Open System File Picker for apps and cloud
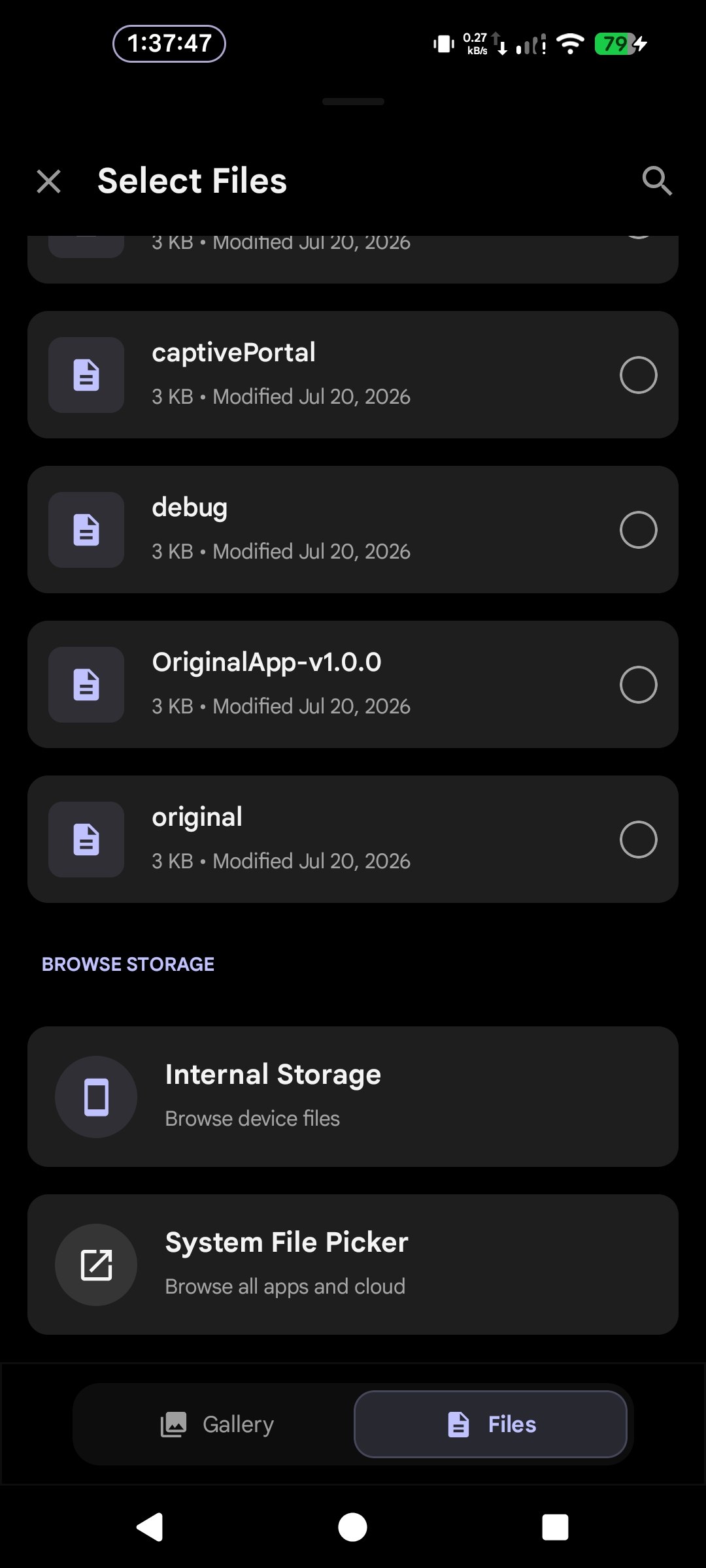Image resolution: width=706 pixels, height=1568 pixels. coord(353,1265)
